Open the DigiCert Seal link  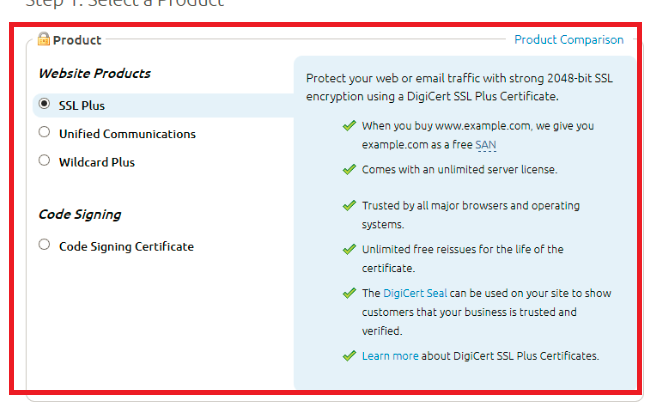[419, 293]
